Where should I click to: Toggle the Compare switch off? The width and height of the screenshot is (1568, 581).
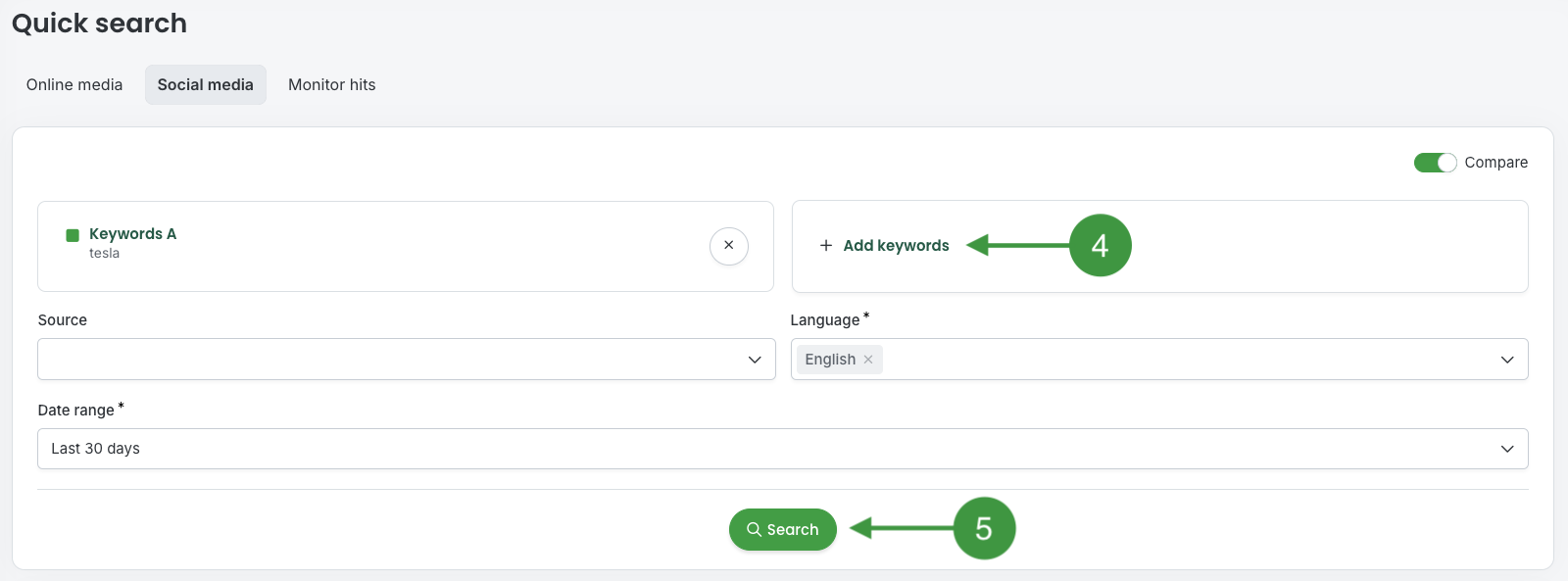click(x=1435, y=163)
